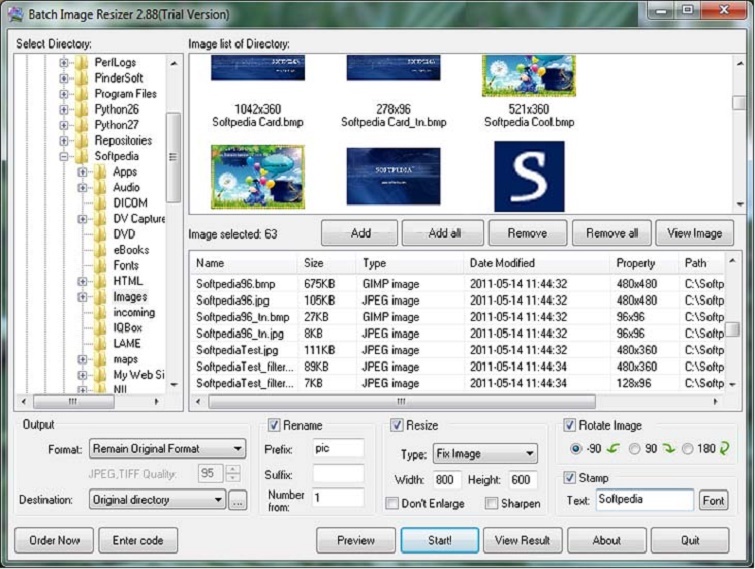The image size is (755, 569).
Task: Click the Python27 folder icon
Action: point(81,126)
